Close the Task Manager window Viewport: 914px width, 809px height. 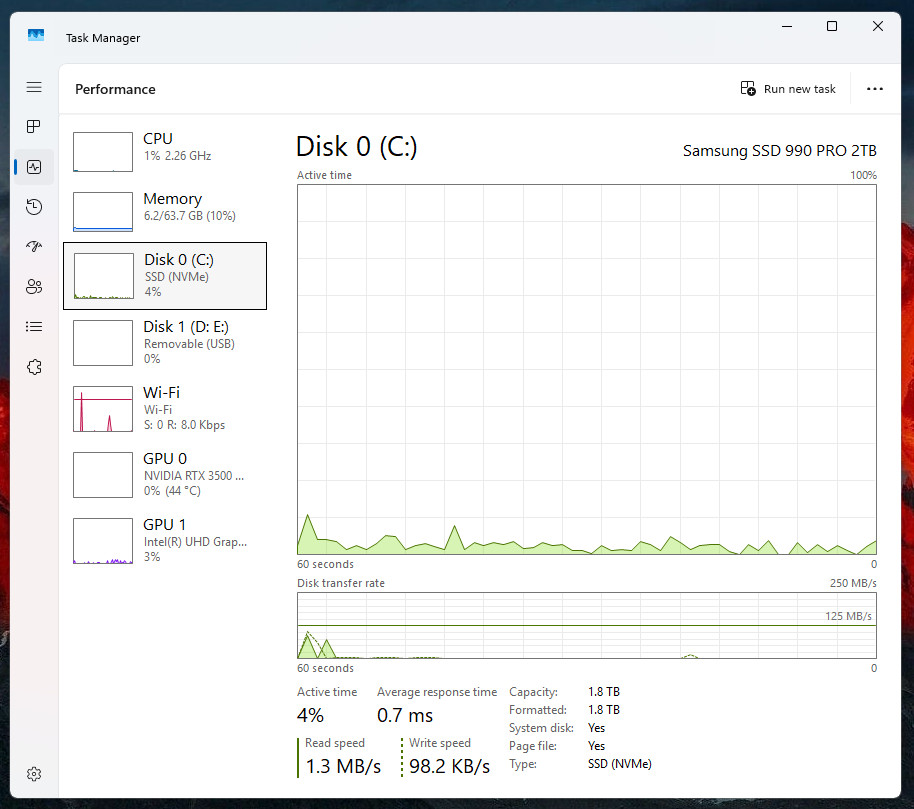(877, 26)
